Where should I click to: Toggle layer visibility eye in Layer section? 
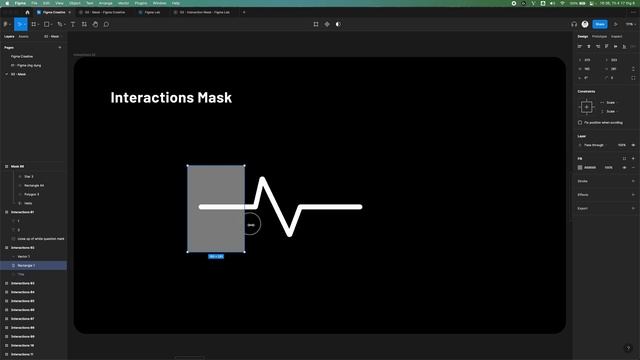(x=633, y=145)
